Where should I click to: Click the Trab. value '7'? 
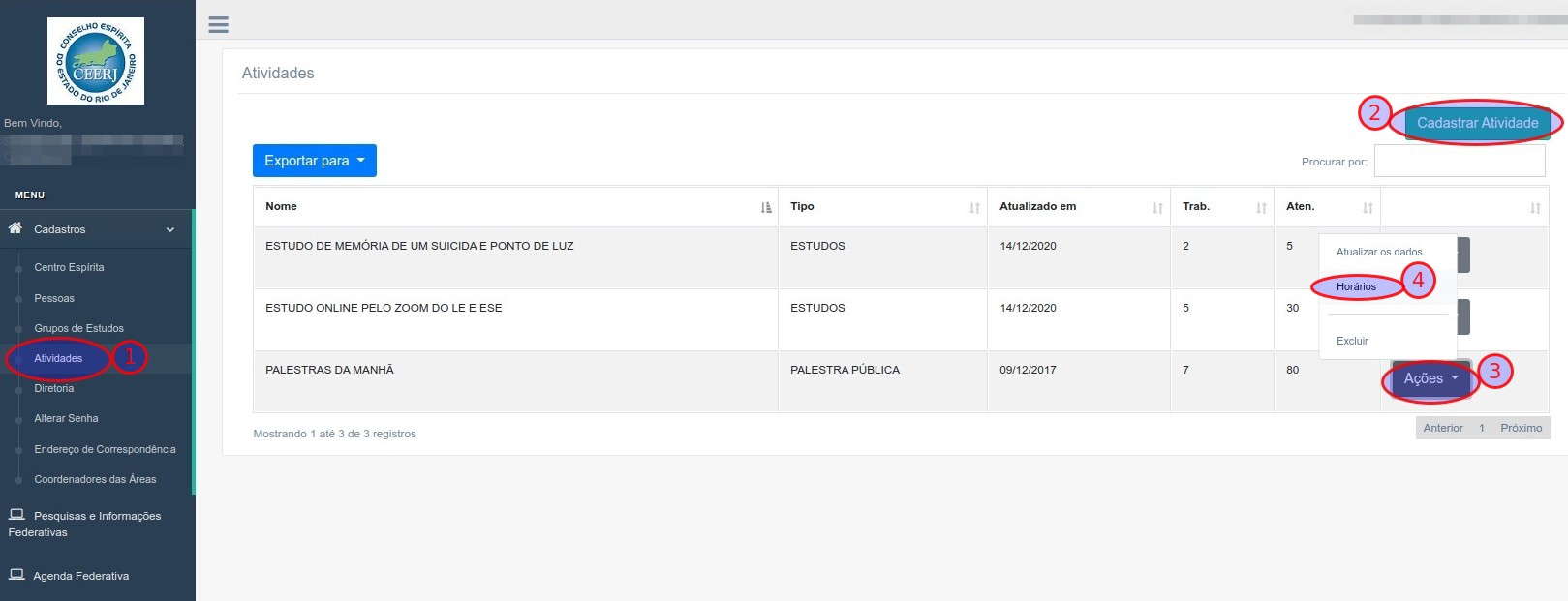[1185, 370]
